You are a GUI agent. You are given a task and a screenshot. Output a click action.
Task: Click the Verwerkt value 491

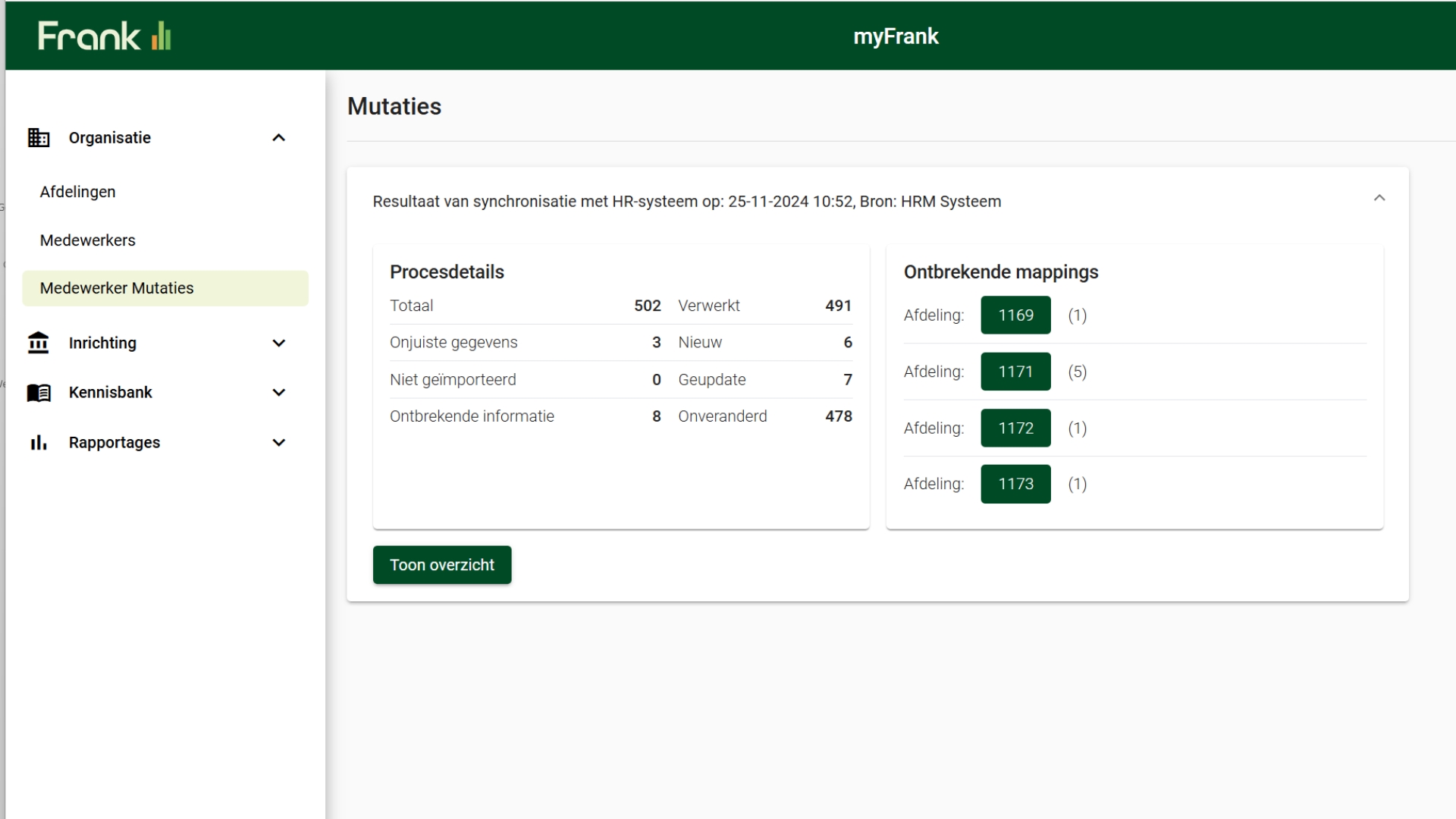(x=839, y=306)
